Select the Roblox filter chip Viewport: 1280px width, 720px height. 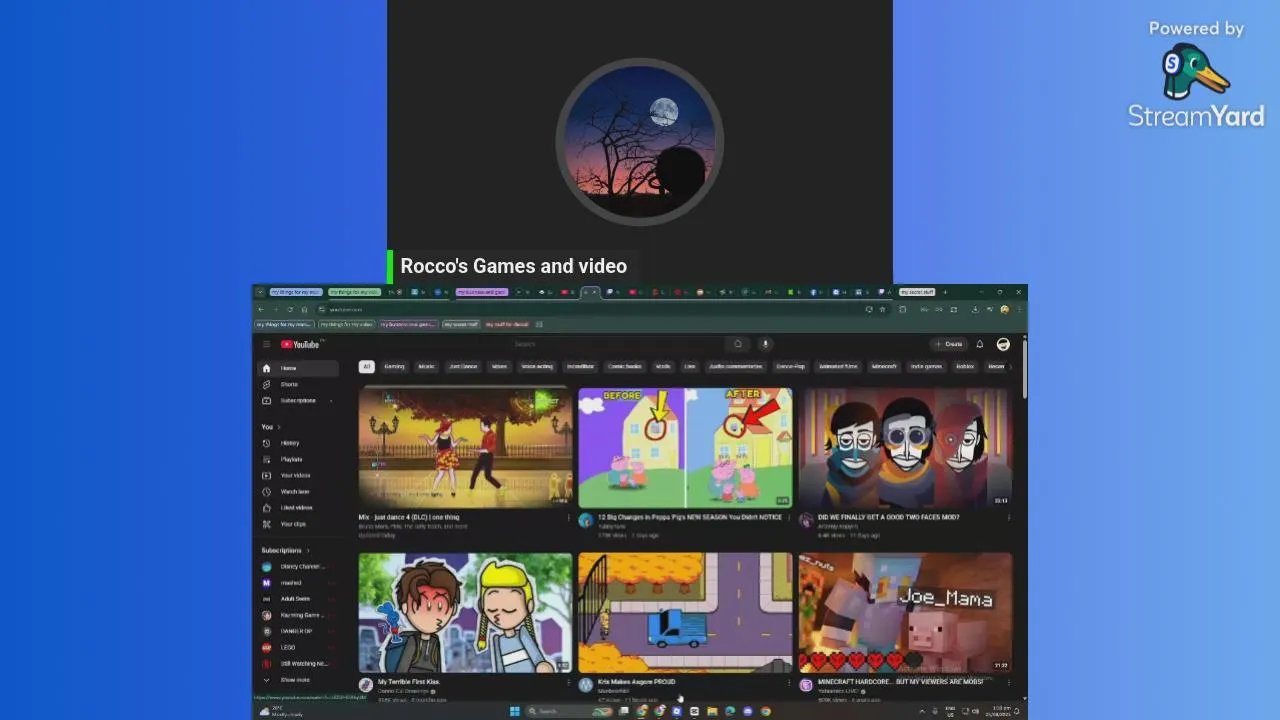(x=965, y=367)
